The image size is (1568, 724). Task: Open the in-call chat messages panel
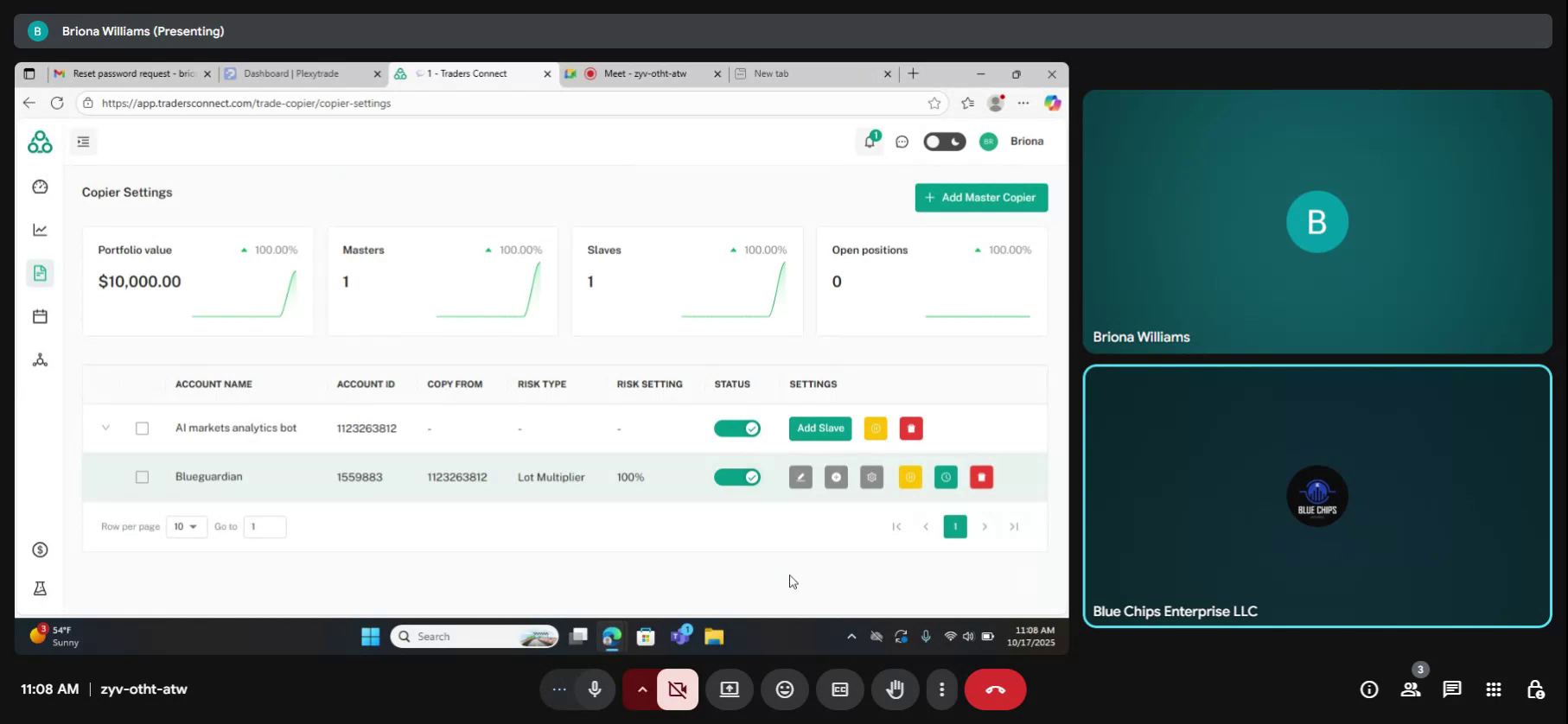tap(1452, 689)
